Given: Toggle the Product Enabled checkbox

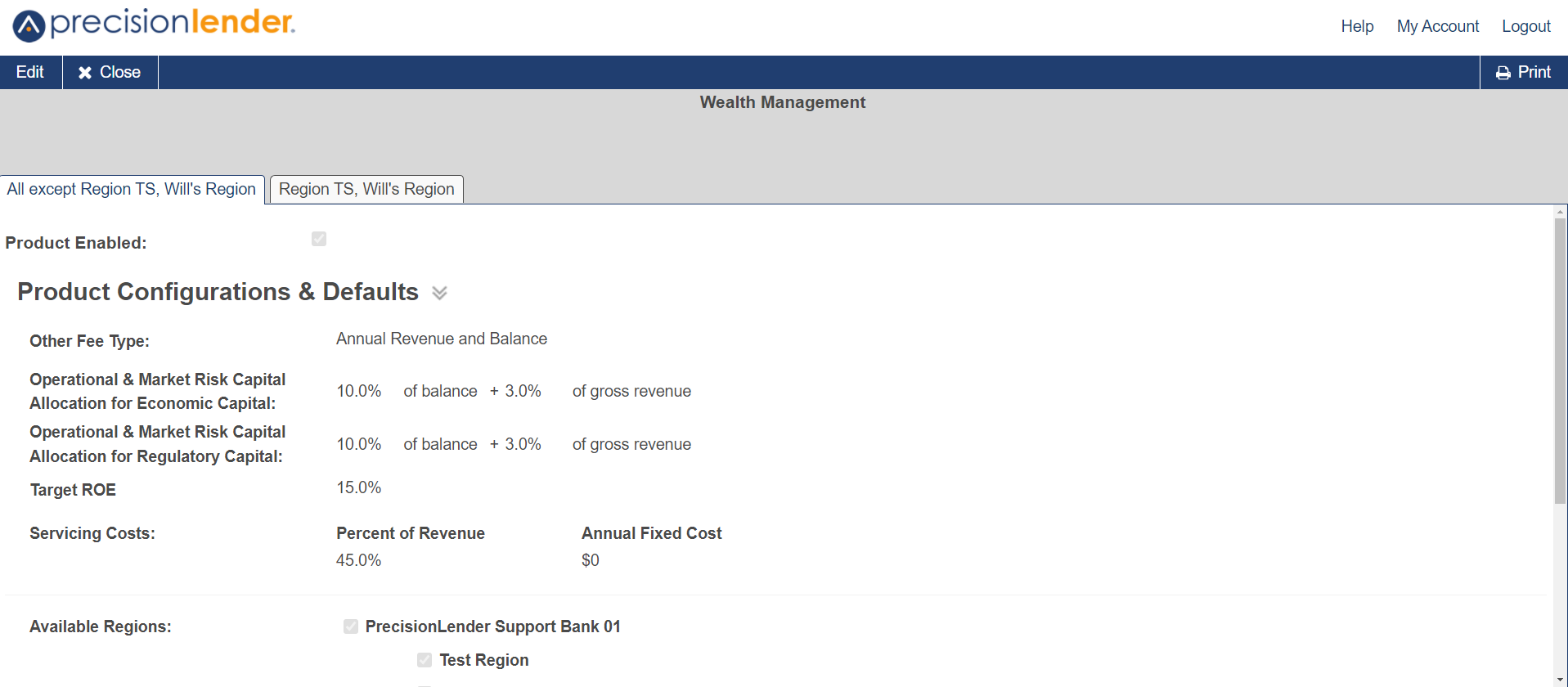Looking at the screenshot, I should tap(319, 239).
